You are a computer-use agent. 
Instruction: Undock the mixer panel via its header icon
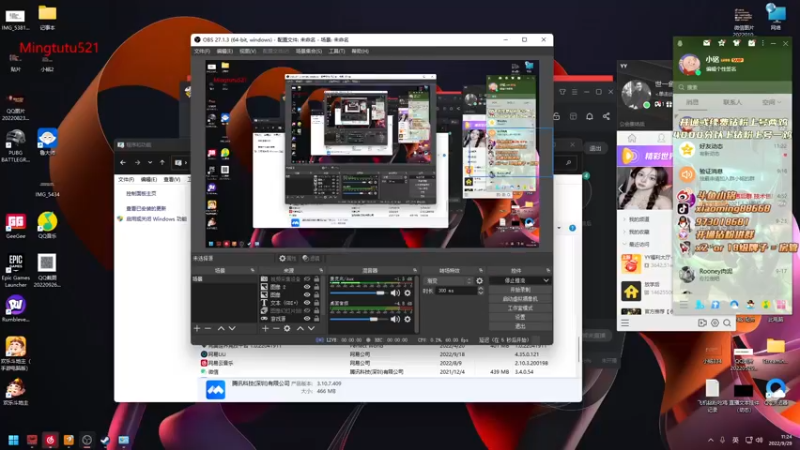coord(415,270)
